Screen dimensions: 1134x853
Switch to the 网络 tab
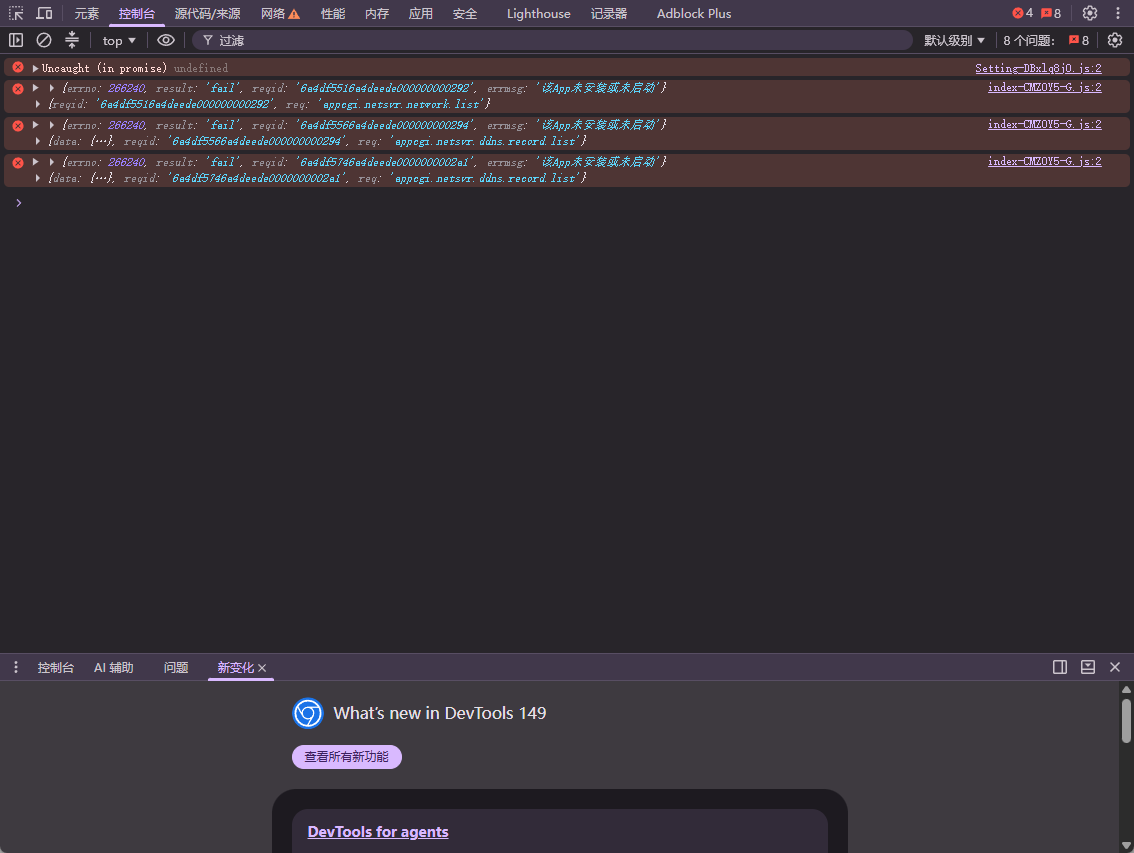[x=280, y=13]
